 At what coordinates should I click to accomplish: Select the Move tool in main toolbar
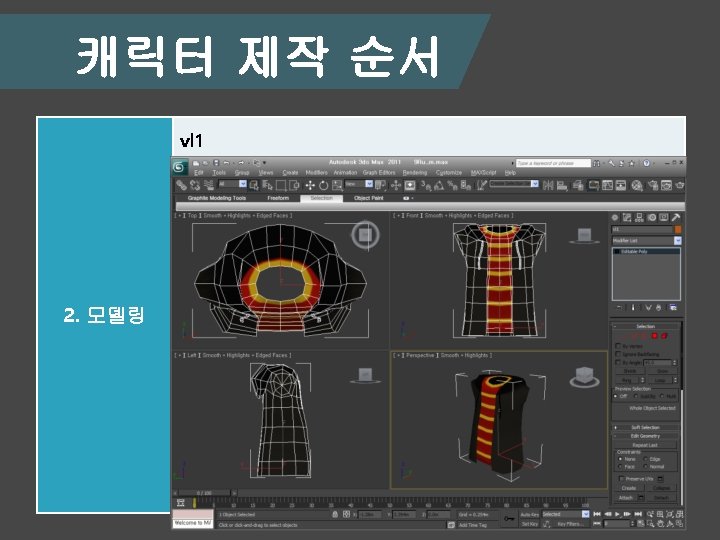click(x=310, y=185)
